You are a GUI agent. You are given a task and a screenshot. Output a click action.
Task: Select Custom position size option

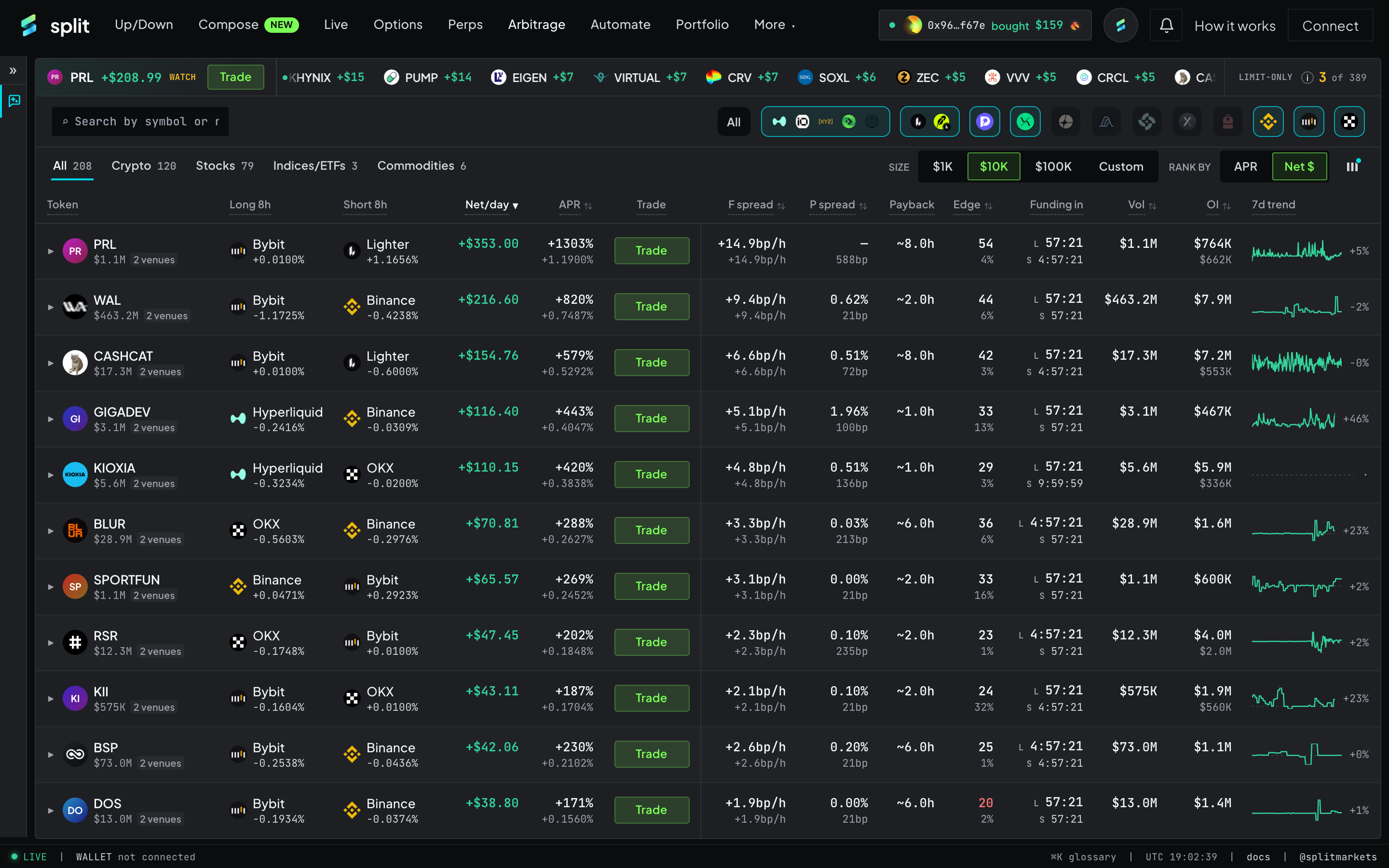(x=1120, y=166)
